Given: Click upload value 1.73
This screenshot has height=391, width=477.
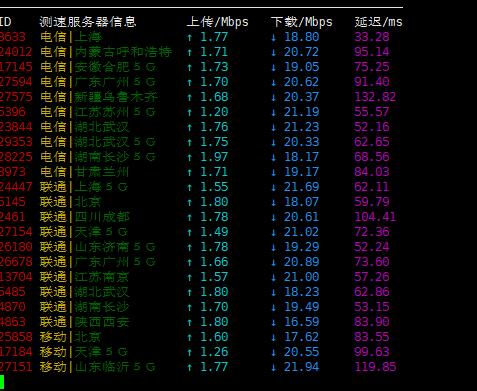Looking at the screenshot, I should coord(214,67).
